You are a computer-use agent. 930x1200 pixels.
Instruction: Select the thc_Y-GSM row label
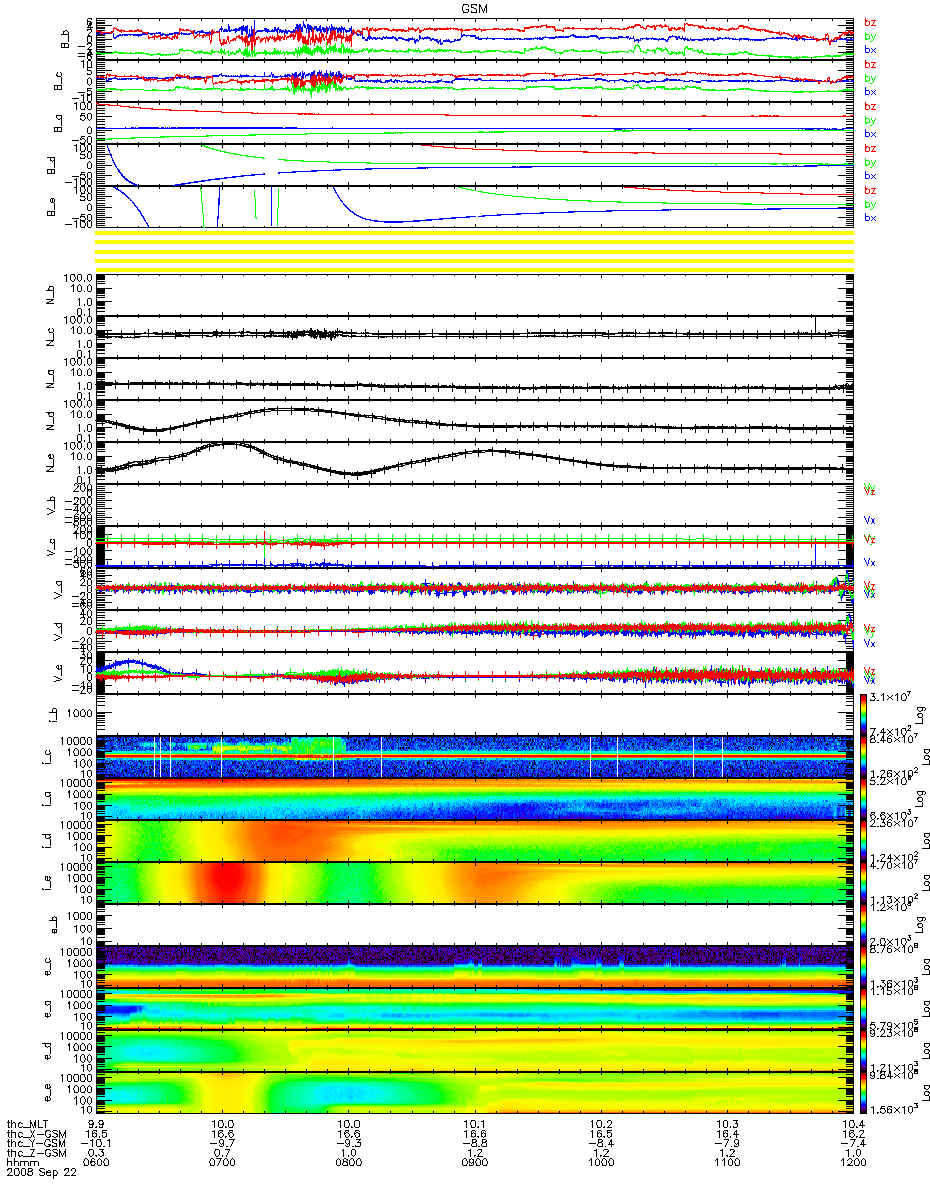click(x=35, y=1141)
